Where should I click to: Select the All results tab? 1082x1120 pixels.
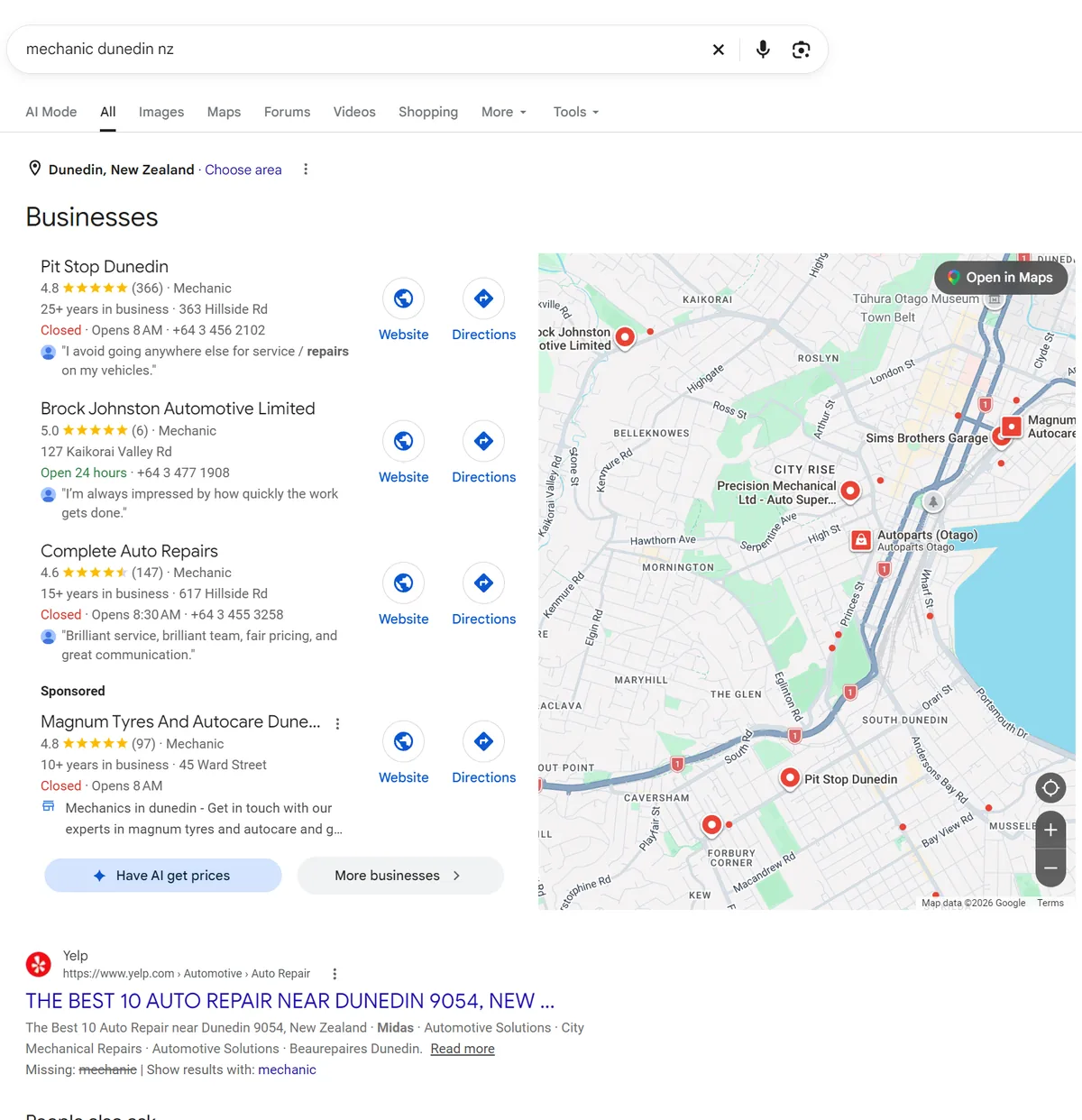(108, 112)
